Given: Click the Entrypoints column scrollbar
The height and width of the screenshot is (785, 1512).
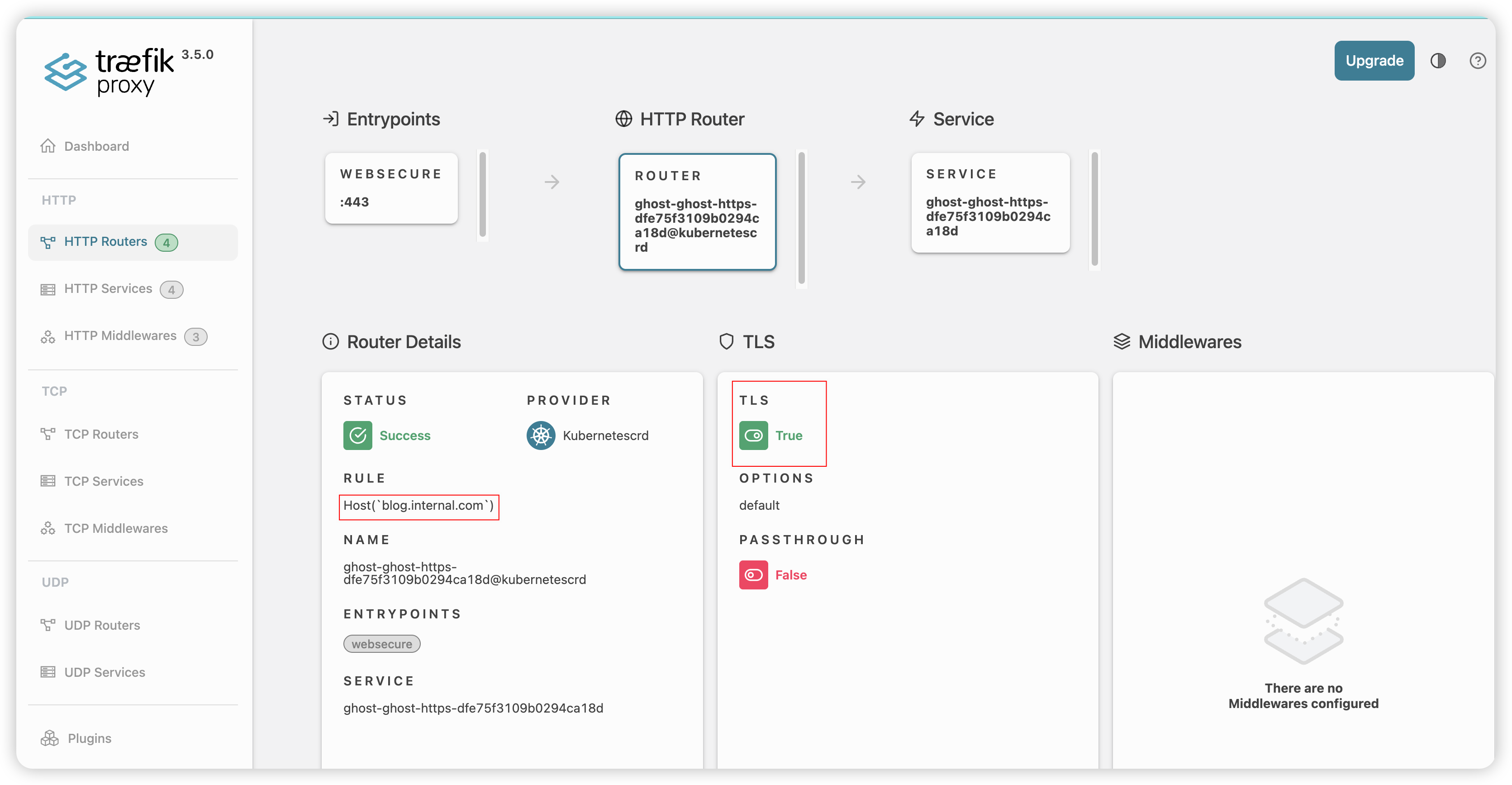Looking at the screenshot, I should tap(482, 194).
